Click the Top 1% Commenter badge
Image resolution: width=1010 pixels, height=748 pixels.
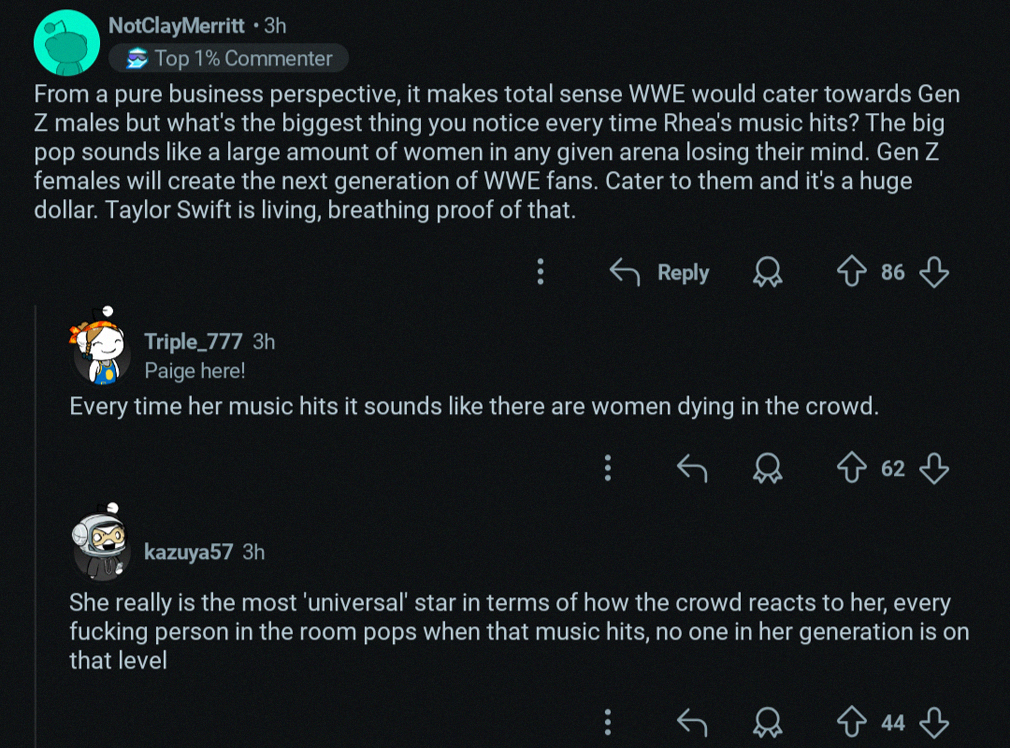pyautogui.click(x=229, y=58)
